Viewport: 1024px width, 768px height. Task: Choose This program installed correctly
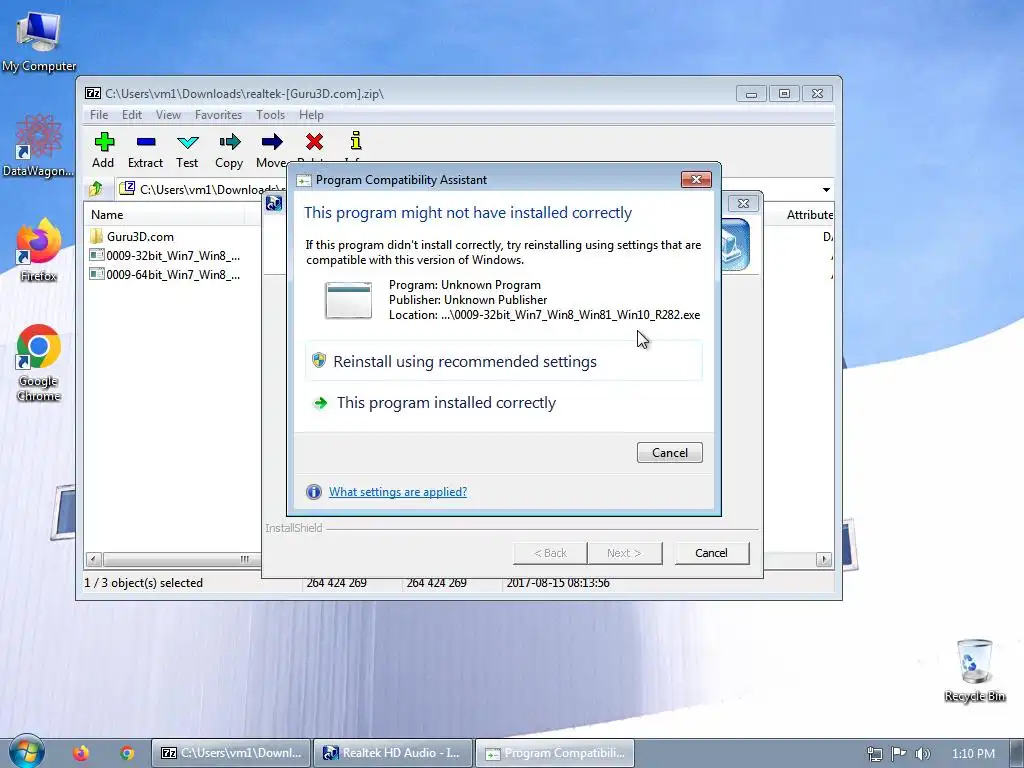click(504, 402)
